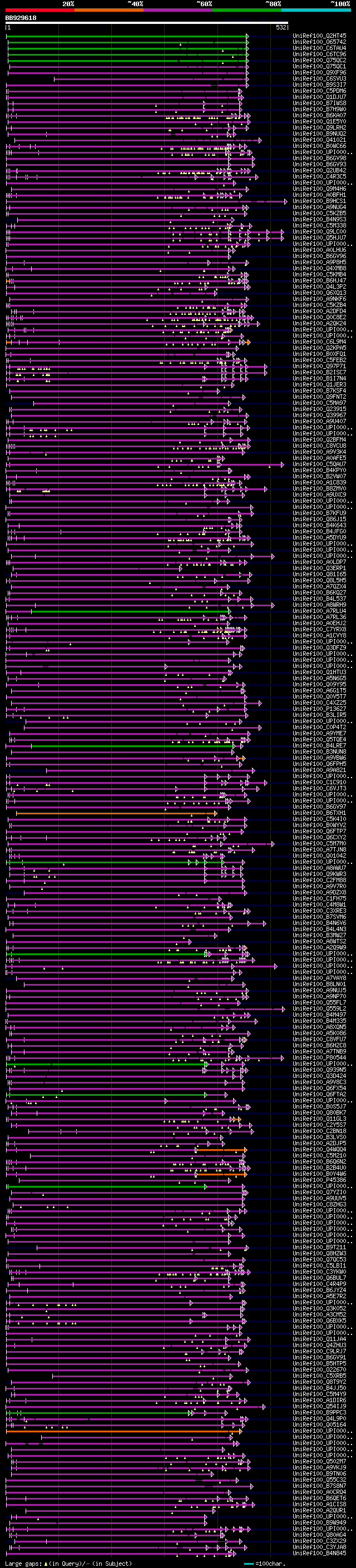This screenshot has height=1568, width=356.
Task: Select hit label UniRef100_B4LRE7
Action: 319,745
